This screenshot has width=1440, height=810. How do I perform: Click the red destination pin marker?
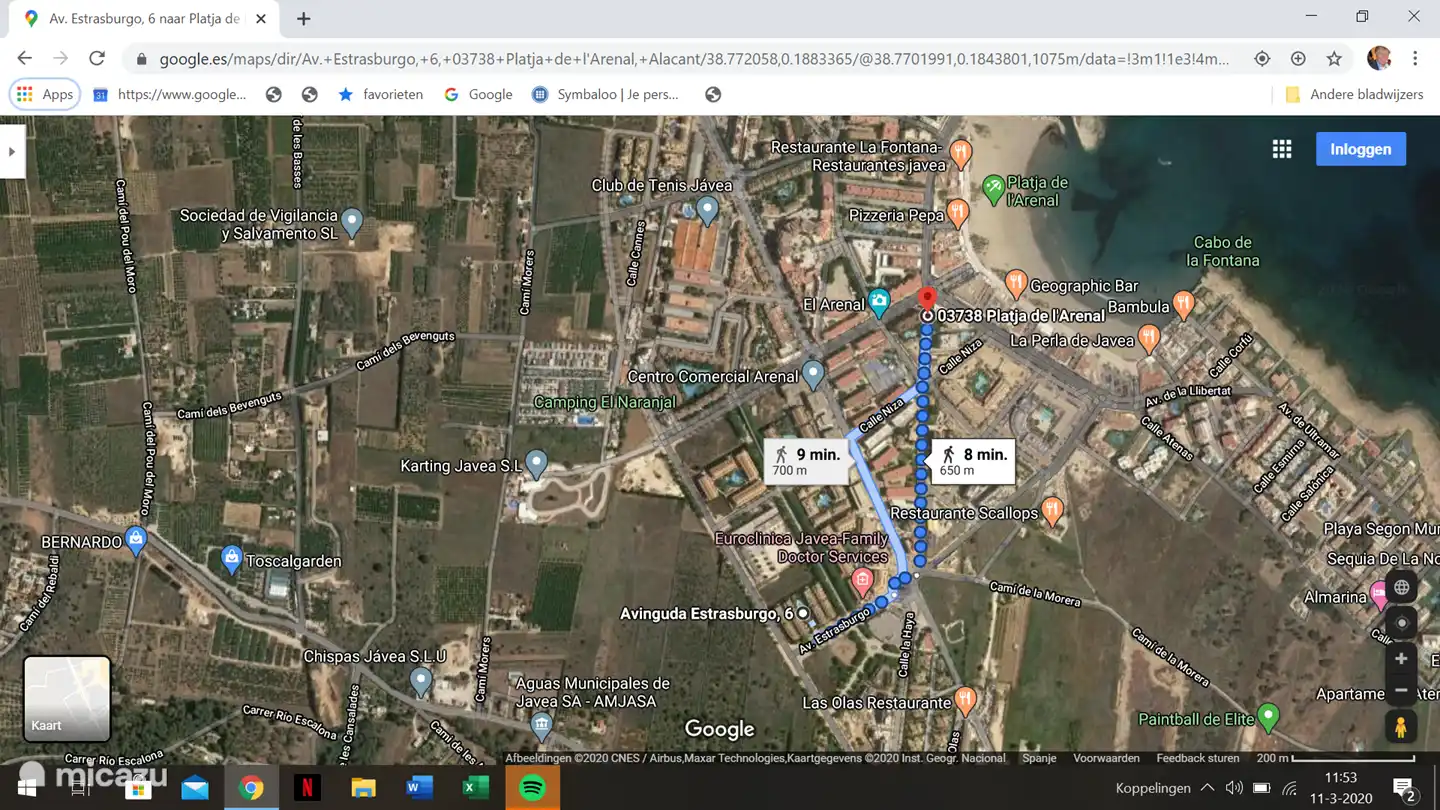tap(927, 298)
